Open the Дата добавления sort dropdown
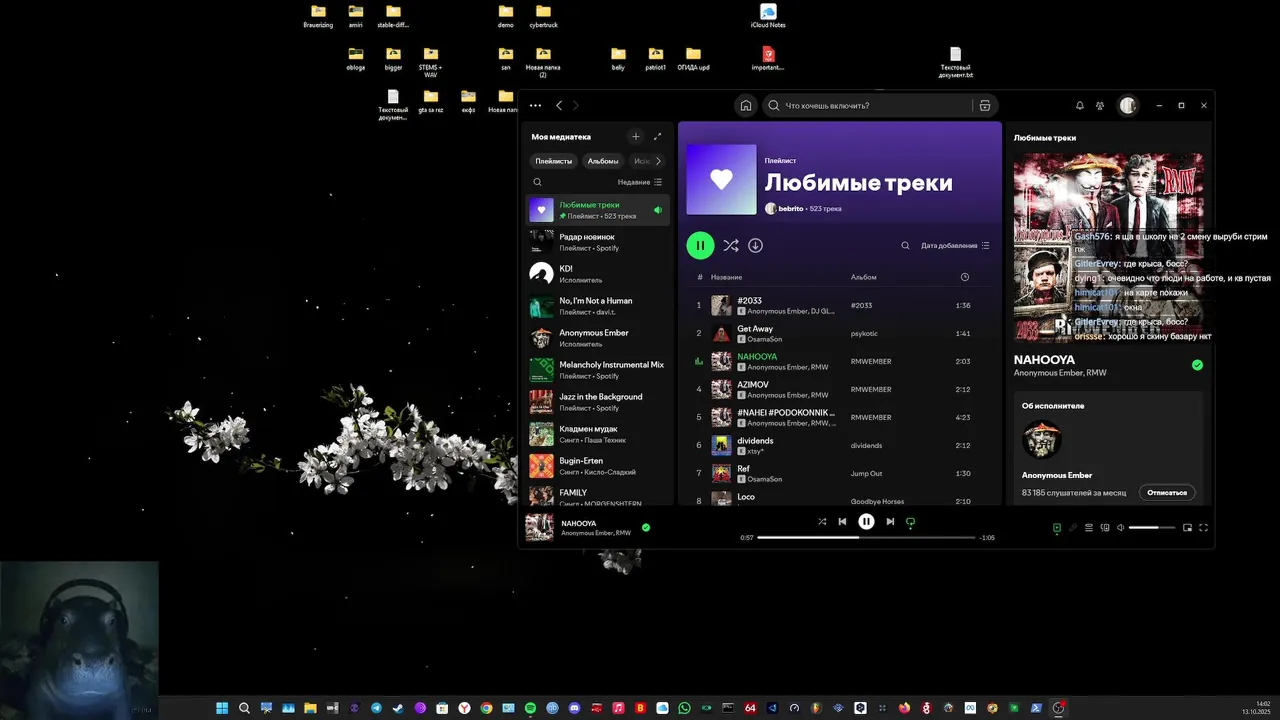 click(x=955, y=245)
